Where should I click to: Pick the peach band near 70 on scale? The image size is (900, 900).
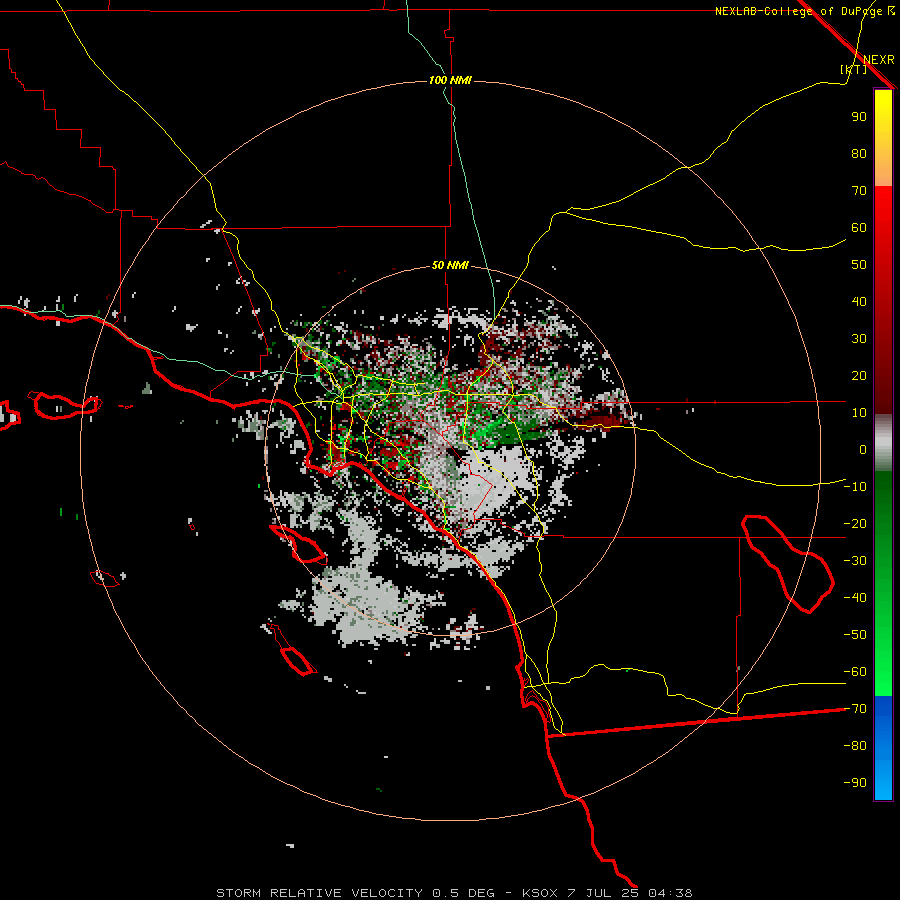coord(883,178)
